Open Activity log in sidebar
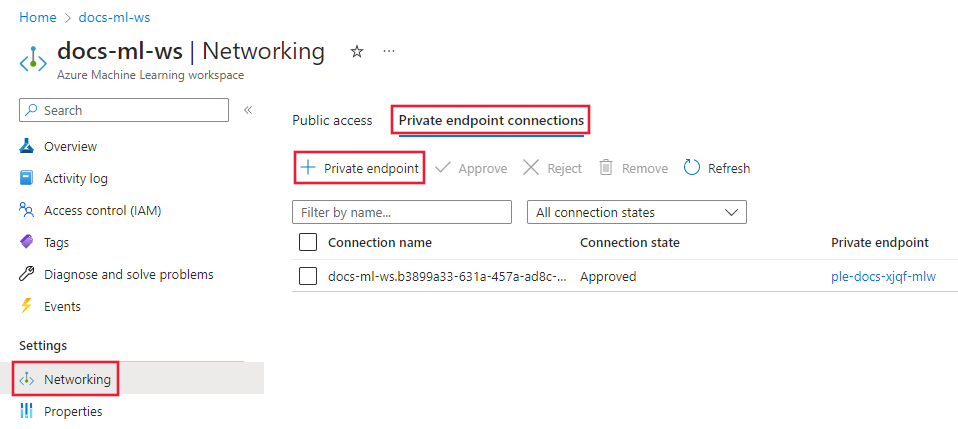 (x=75, y=178)
